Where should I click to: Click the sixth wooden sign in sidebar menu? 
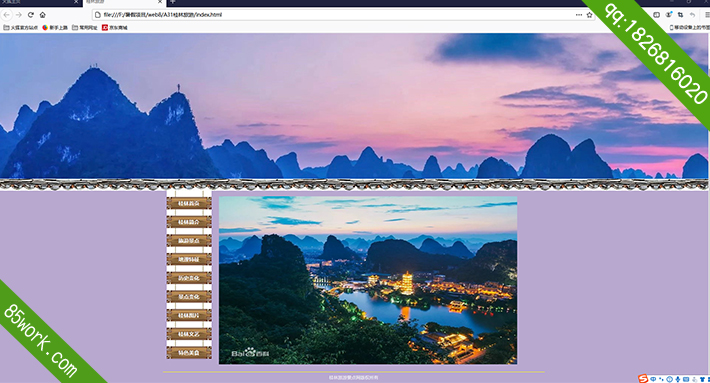(x=189, y=297)
